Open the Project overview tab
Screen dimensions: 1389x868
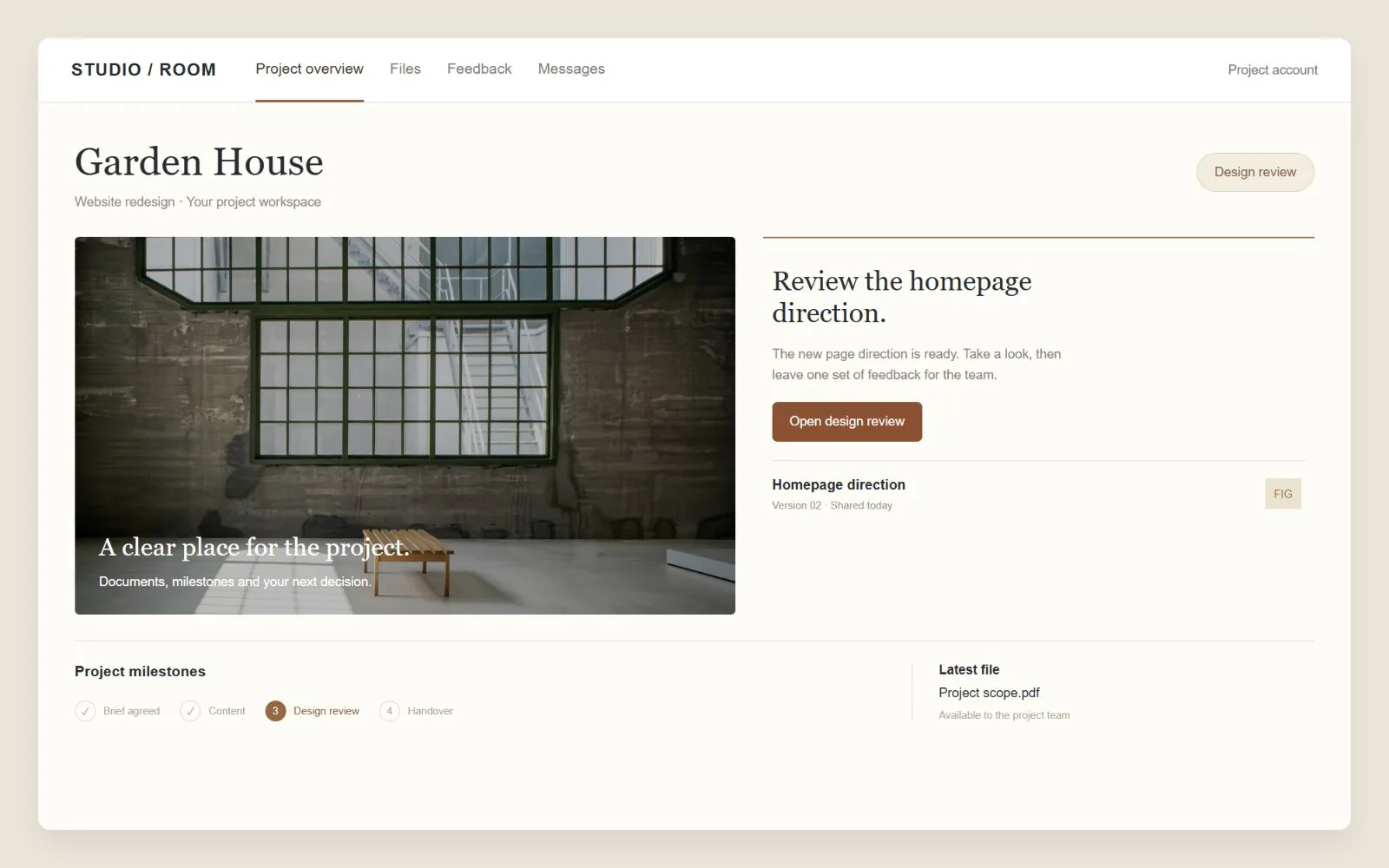(x=309, y=69)
